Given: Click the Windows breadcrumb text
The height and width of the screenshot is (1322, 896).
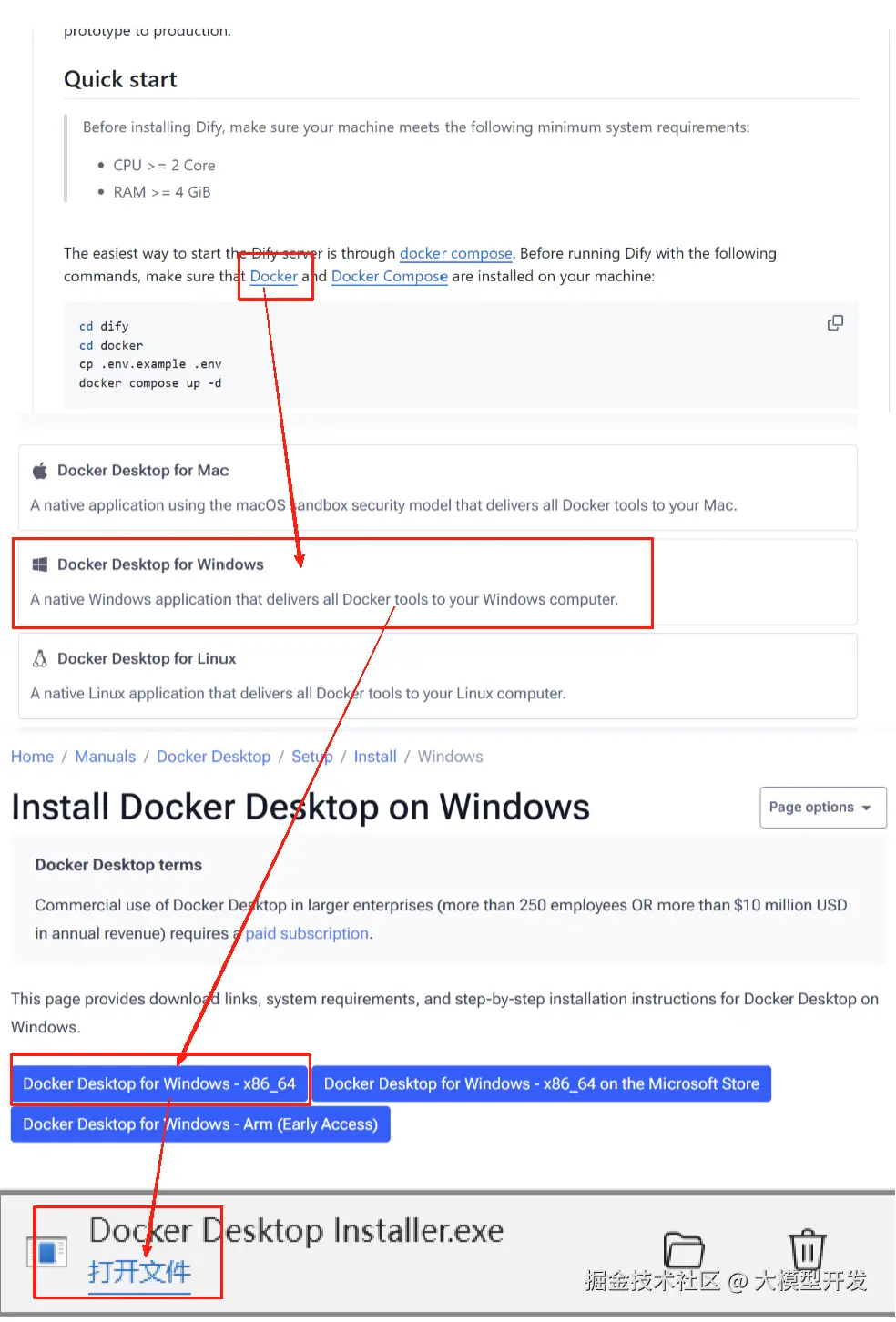Looking at the screenshot, I should [x=451, y=757].
